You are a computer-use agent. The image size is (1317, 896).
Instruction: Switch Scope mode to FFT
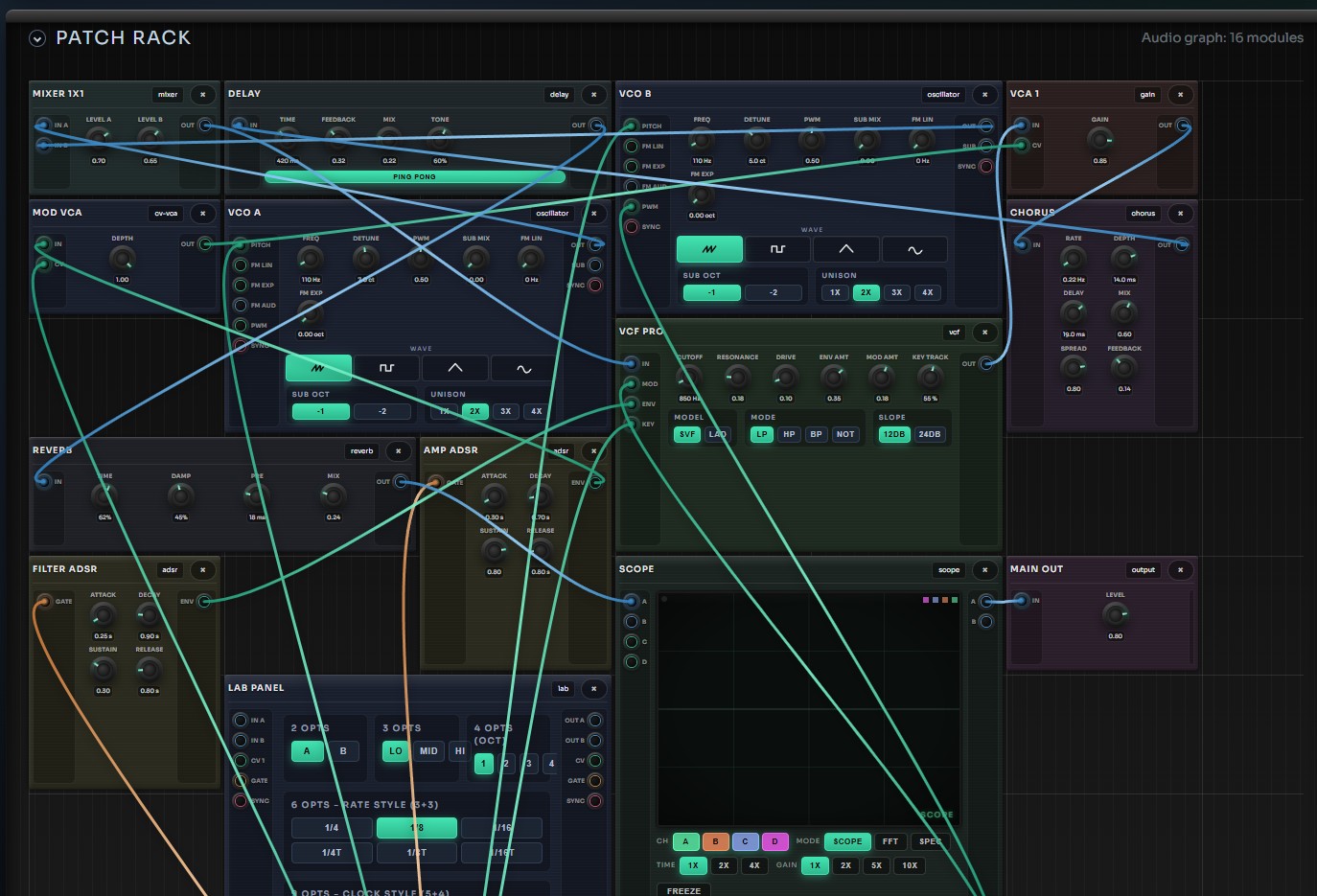tap(890, 841)
